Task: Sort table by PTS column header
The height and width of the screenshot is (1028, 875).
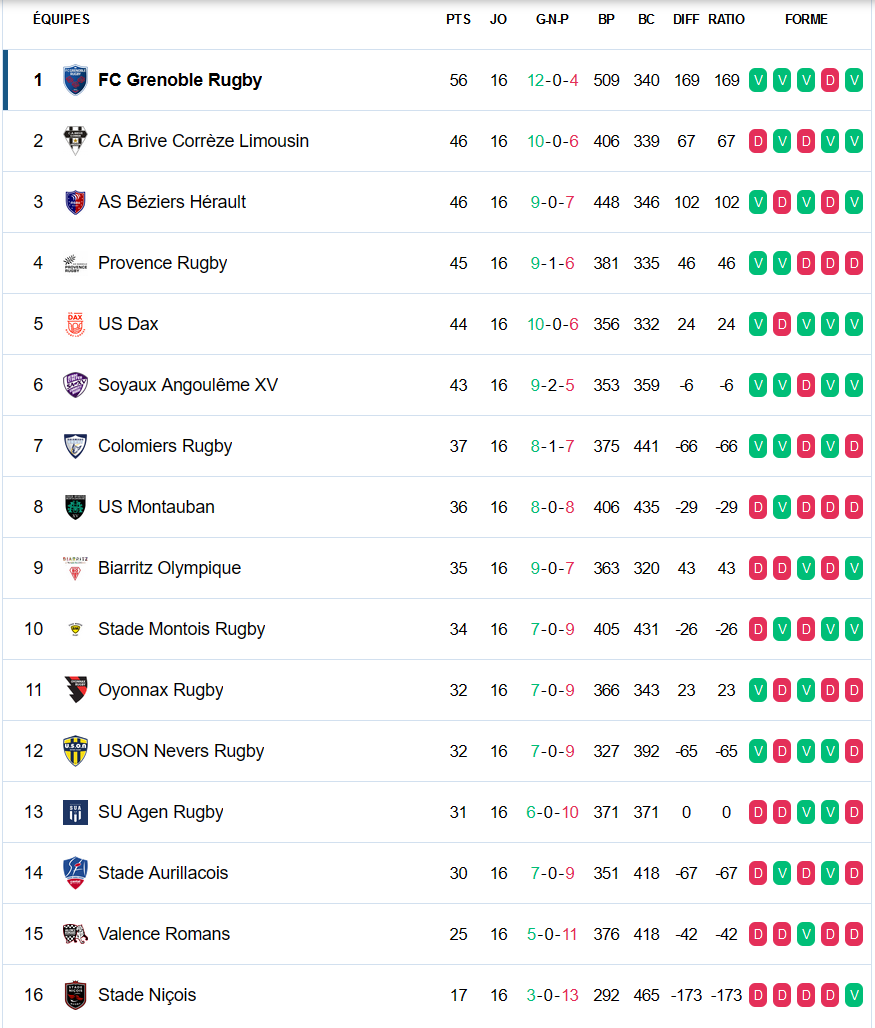Action: pyautogui.click(x=458, y=20)
